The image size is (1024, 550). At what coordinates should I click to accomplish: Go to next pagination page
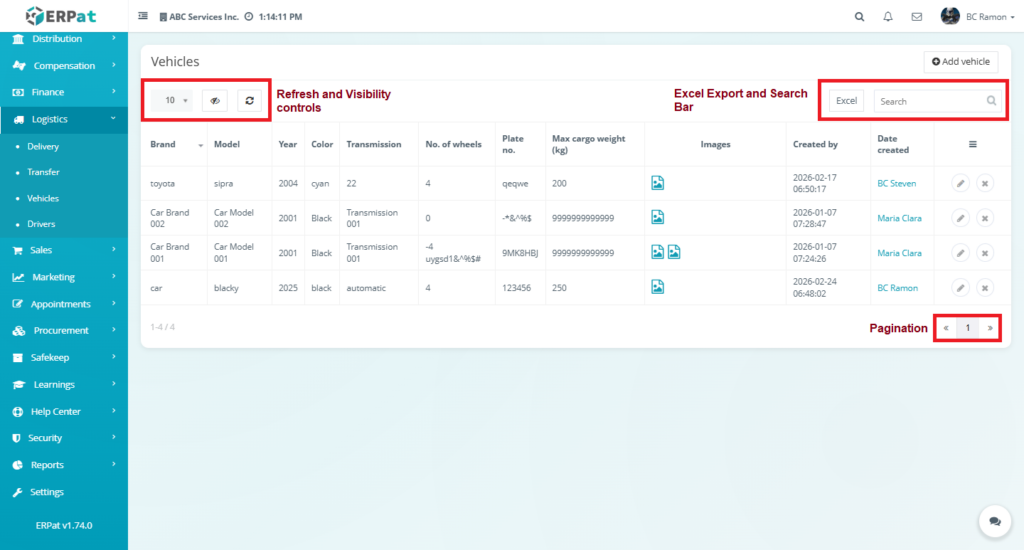(990, 328)
